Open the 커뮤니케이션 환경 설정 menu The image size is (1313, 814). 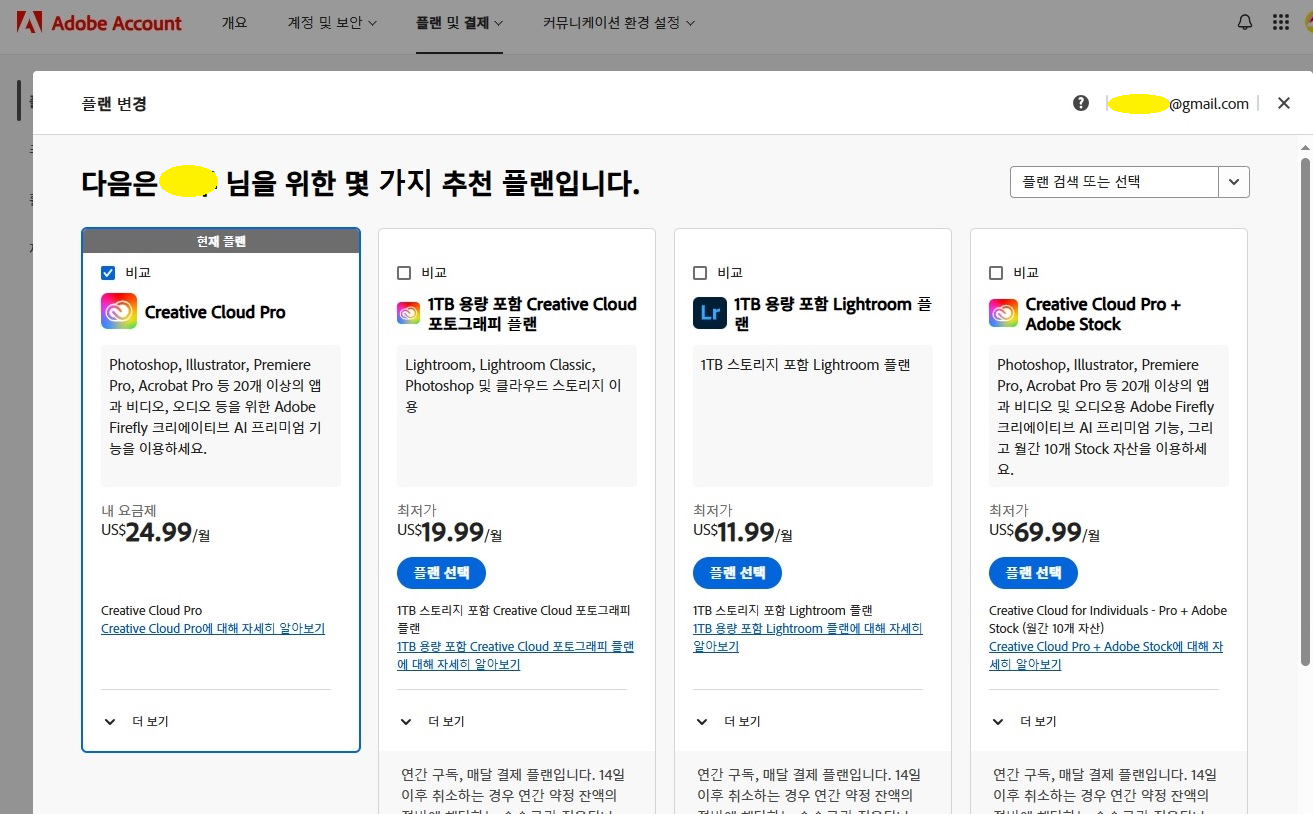pyautogui.click(x=619, y=22)
